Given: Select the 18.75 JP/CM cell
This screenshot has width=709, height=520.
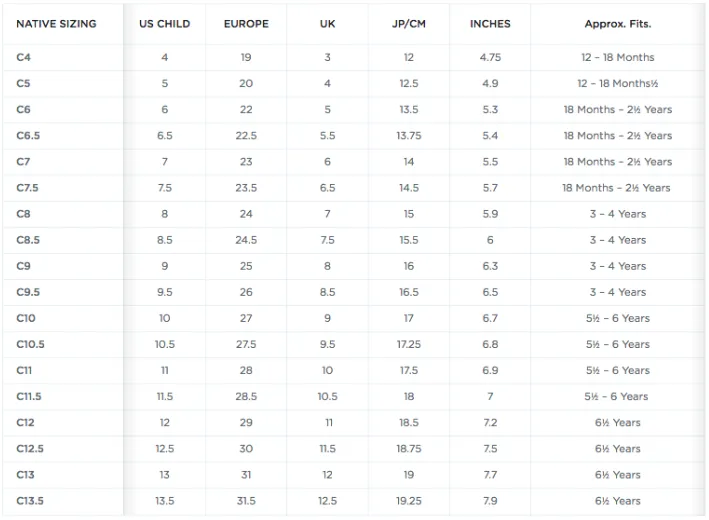Looking at the screenshot, I should click(x=409, y=449).
